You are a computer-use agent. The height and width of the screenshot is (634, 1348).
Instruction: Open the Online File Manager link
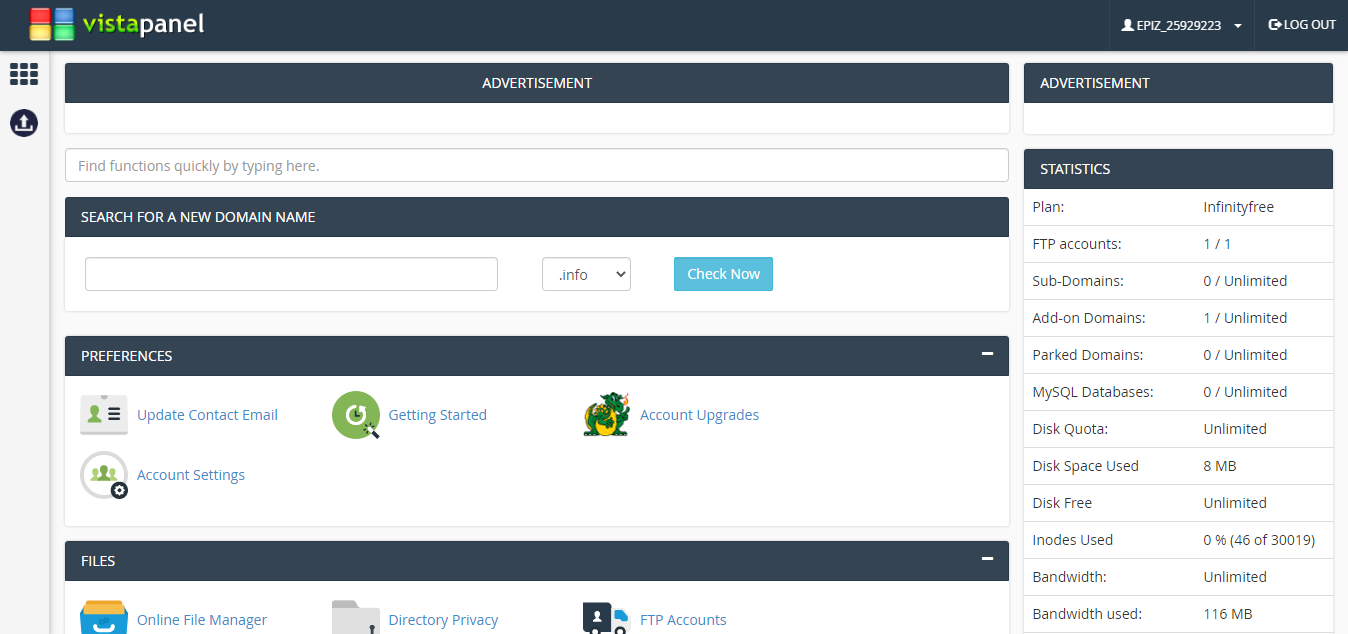[x=202, y=620]
